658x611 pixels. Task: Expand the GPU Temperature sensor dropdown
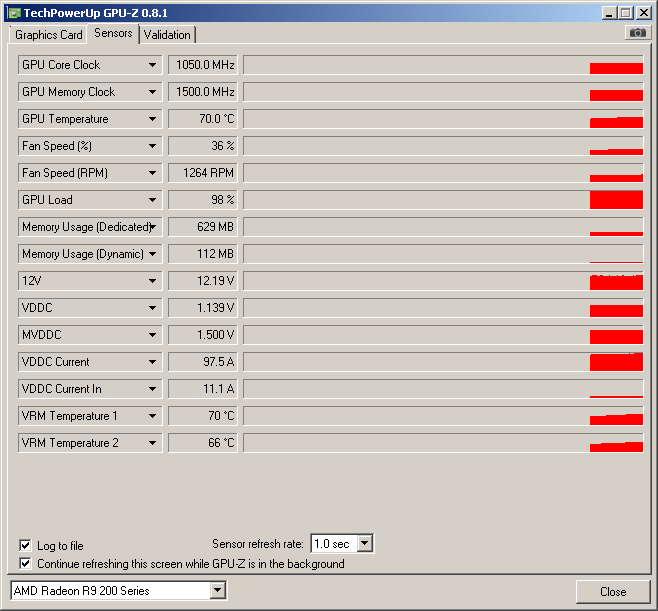click(x=152, y=119)
